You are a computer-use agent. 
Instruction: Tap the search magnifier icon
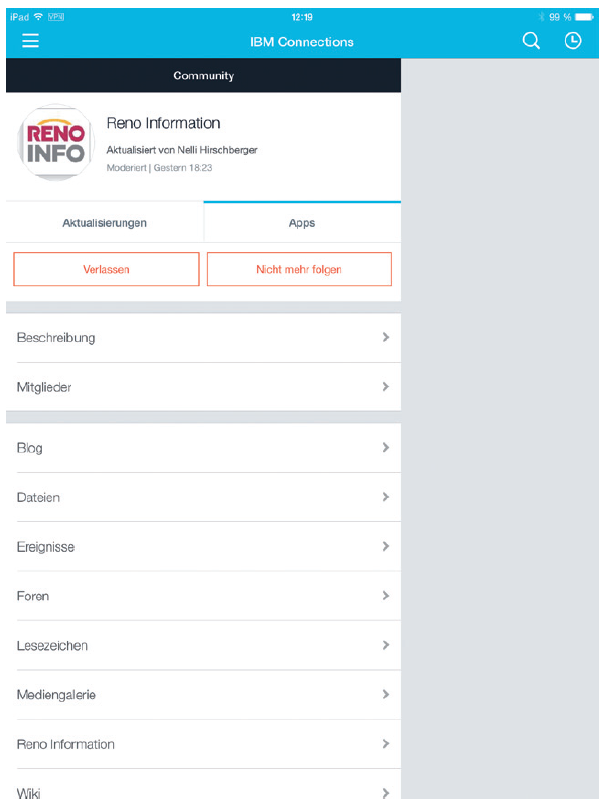coord(531,41)
